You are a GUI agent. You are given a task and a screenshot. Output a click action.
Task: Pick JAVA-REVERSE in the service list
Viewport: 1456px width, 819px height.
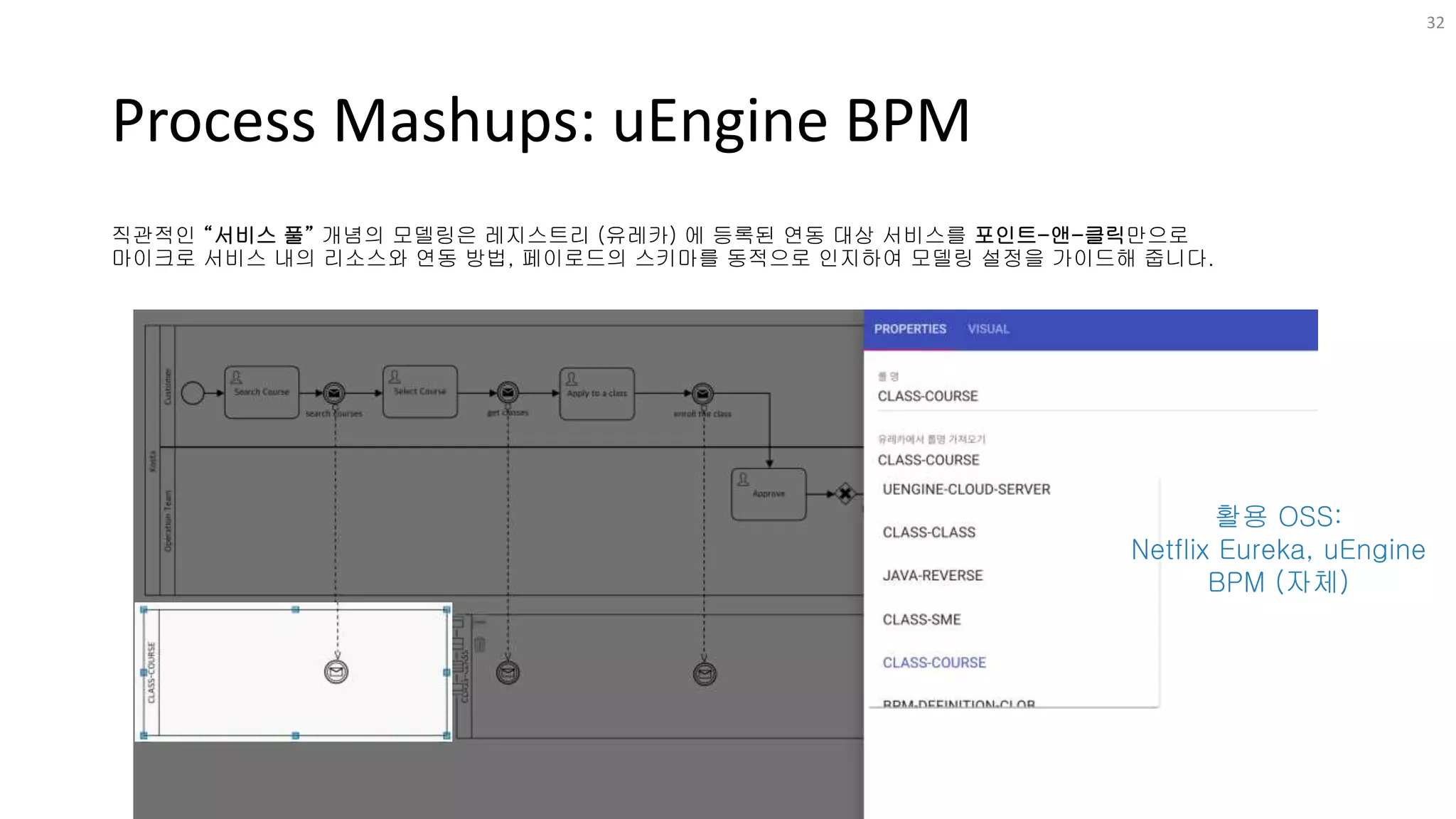click(x=932, y=576)
